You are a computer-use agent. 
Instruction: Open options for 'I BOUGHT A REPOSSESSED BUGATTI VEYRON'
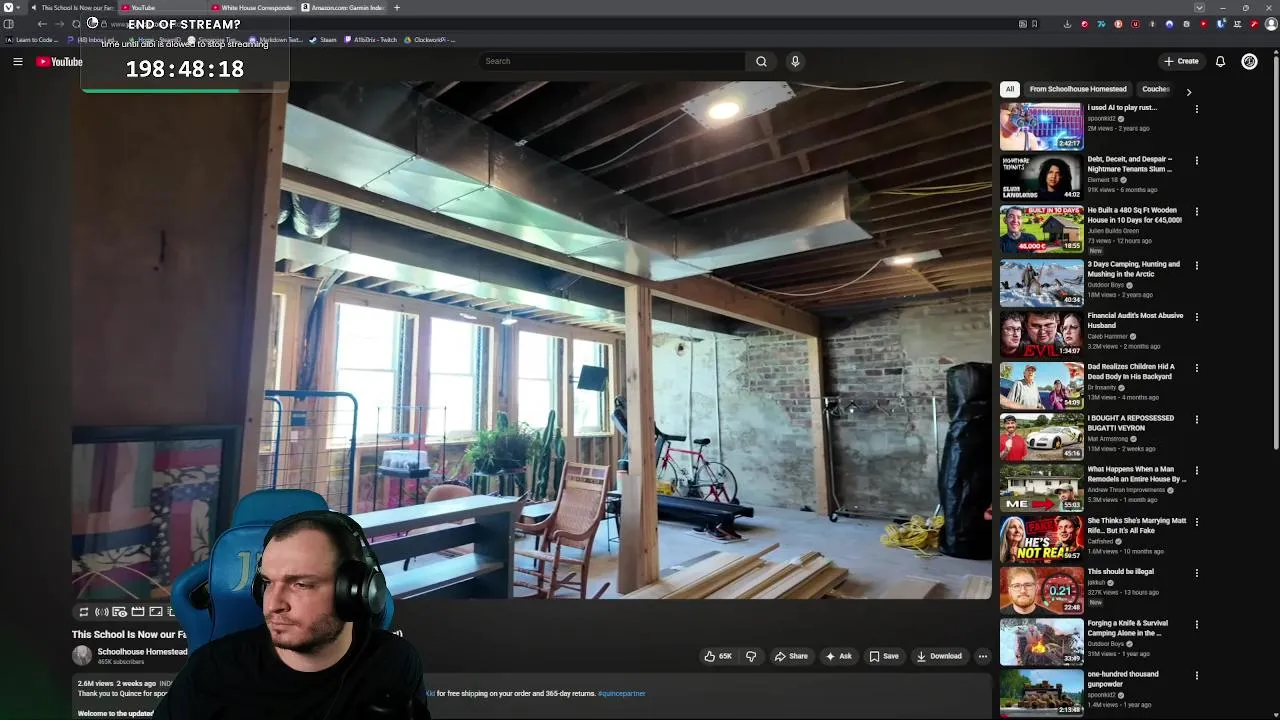(1196, 419)
